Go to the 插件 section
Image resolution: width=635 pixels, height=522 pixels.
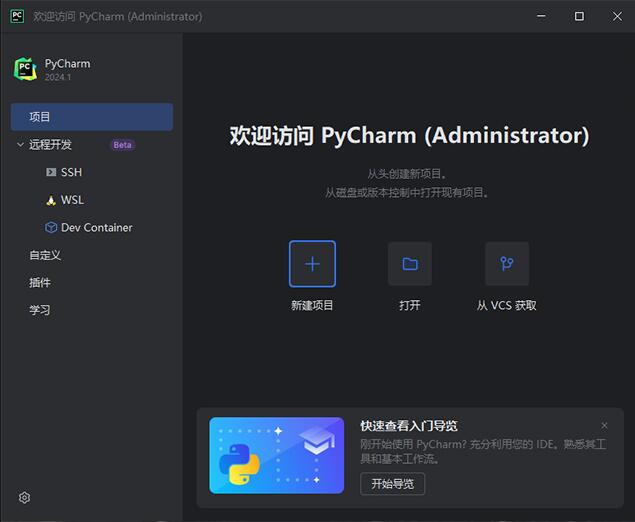pos(40,283)
